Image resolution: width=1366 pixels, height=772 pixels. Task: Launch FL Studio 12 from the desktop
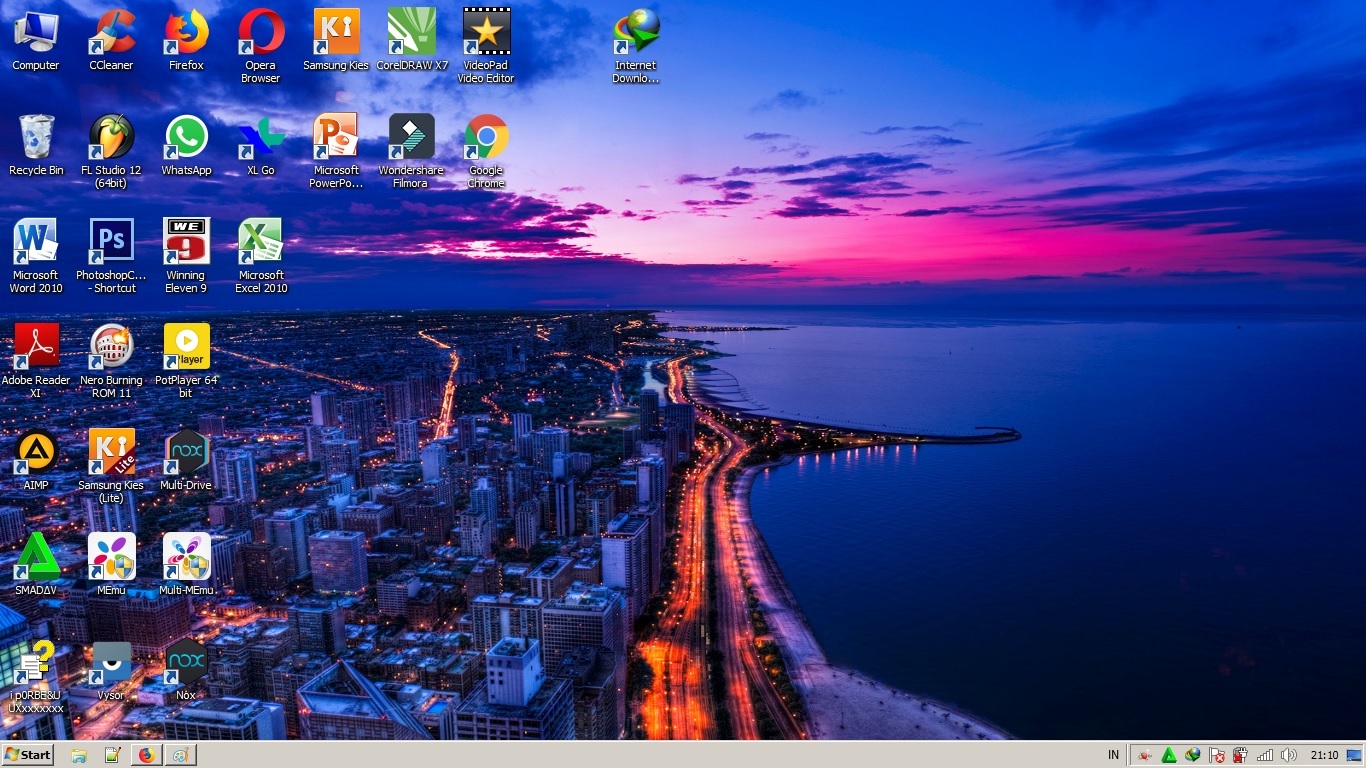click(x=111, y=138)
